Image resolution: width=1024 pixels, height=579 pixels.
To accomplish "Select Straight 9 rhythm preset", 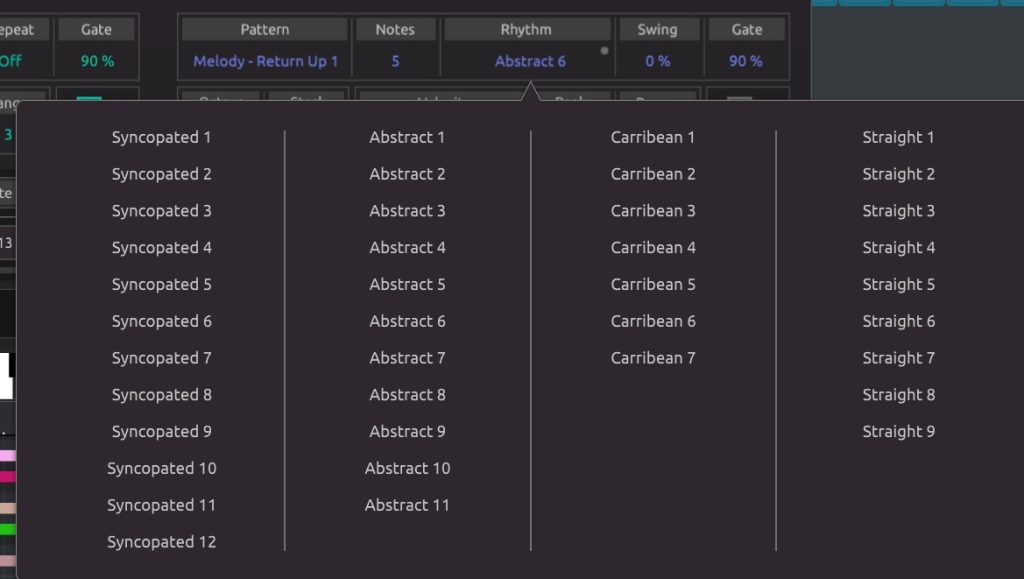I will pyautogui.click(x=898, y=432).
